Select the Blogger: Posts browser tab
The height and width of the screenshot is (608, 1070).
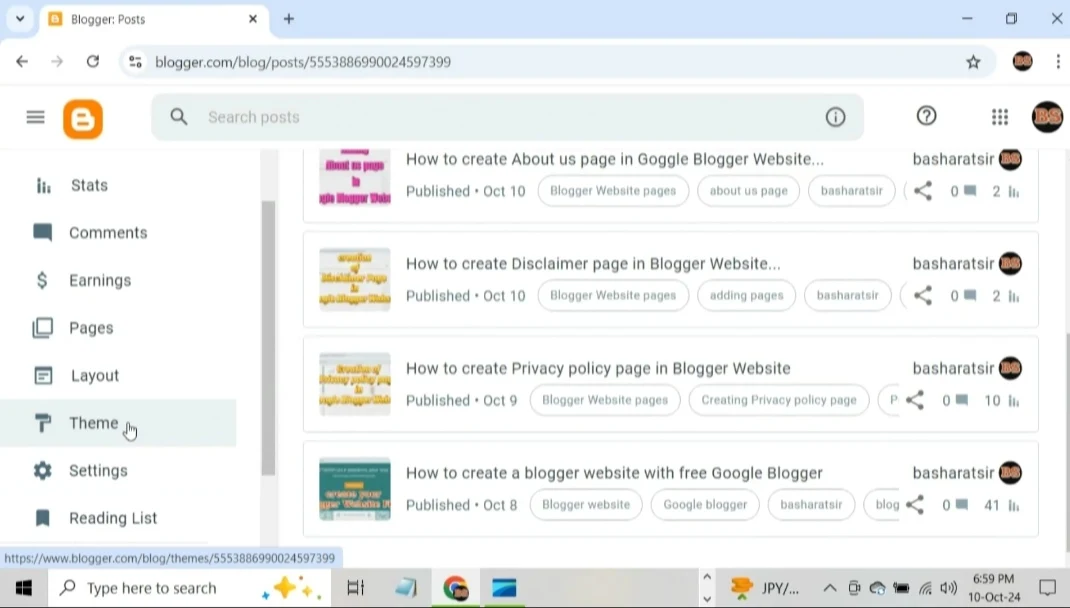[x=154, y=20]
